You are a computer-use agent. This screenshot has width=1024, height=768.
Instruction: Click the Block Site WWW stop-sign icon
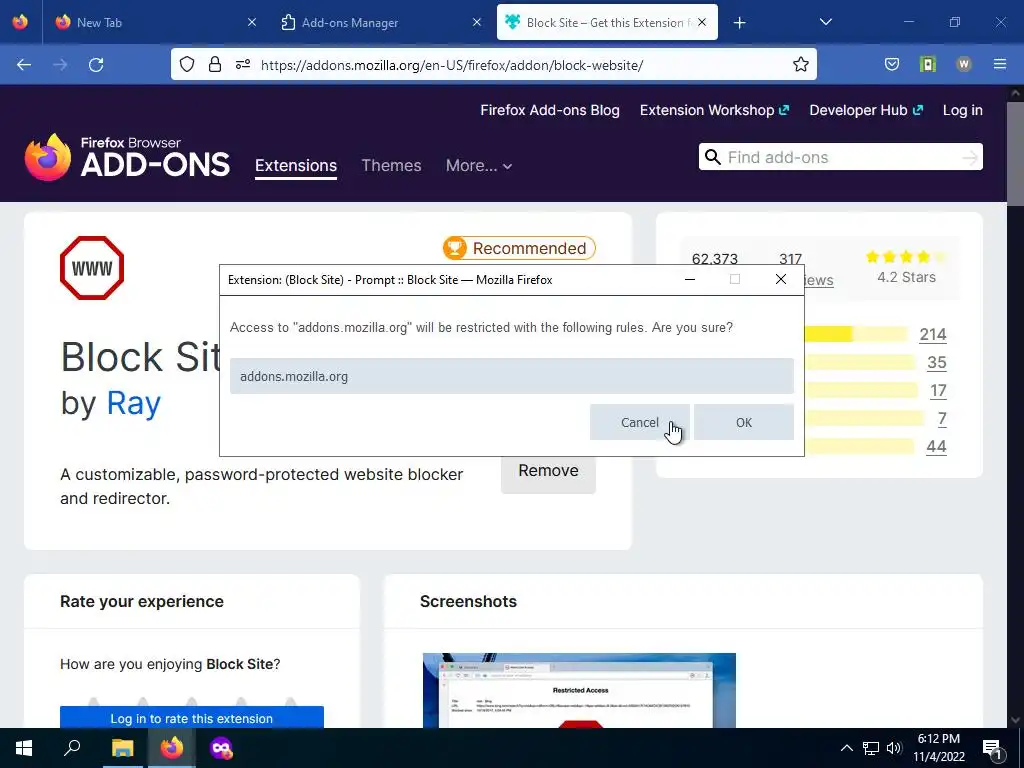[92, 268]
